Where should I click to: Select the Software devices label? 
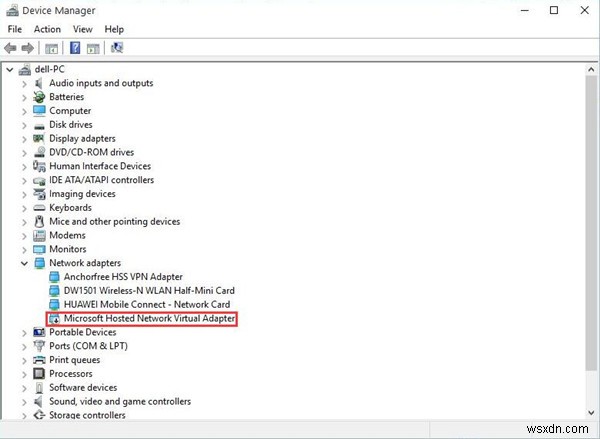point(83,387)
